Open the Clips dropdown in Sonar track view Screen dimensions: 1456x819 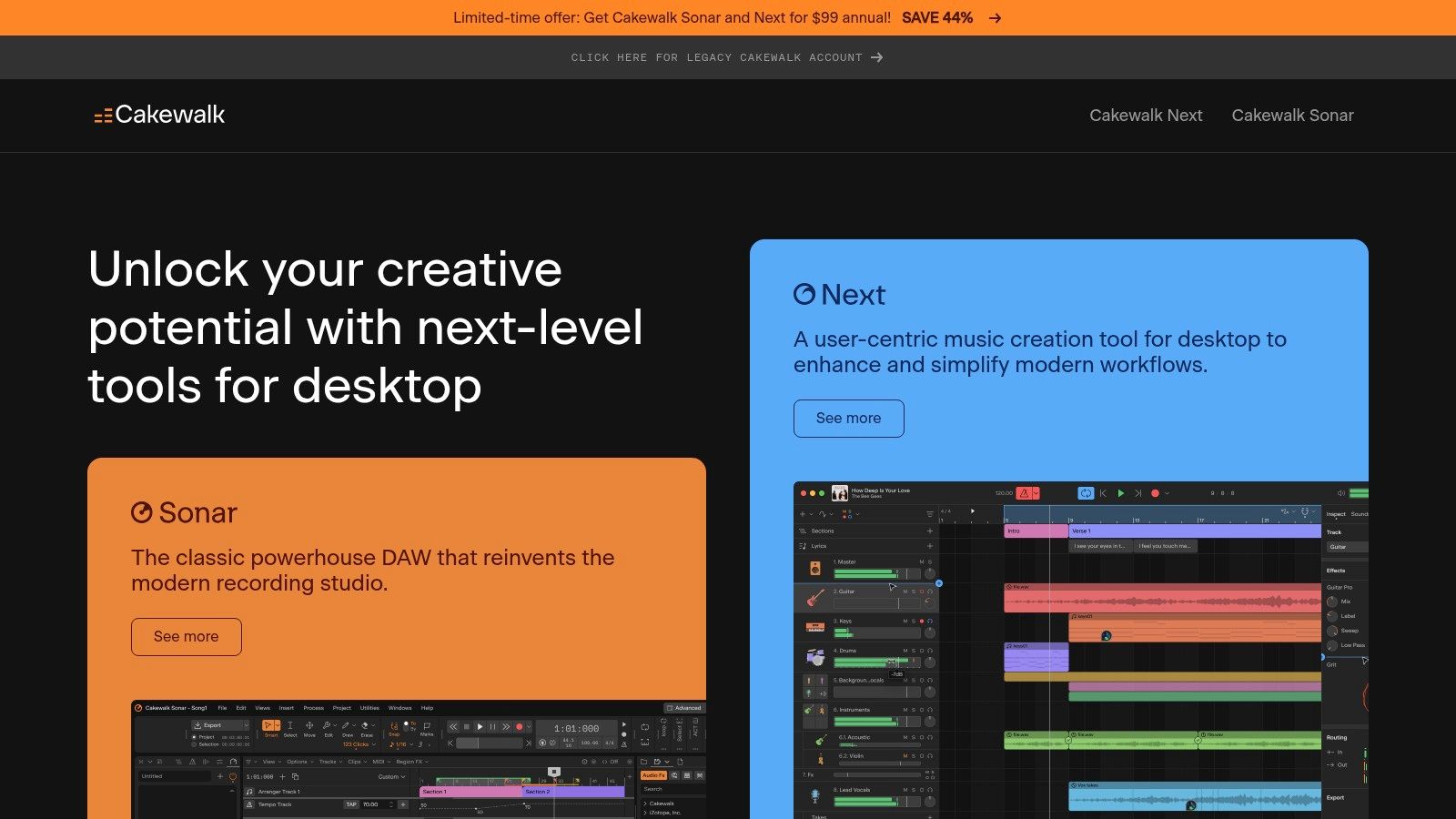pyautogui.click(x=357, y=762)
